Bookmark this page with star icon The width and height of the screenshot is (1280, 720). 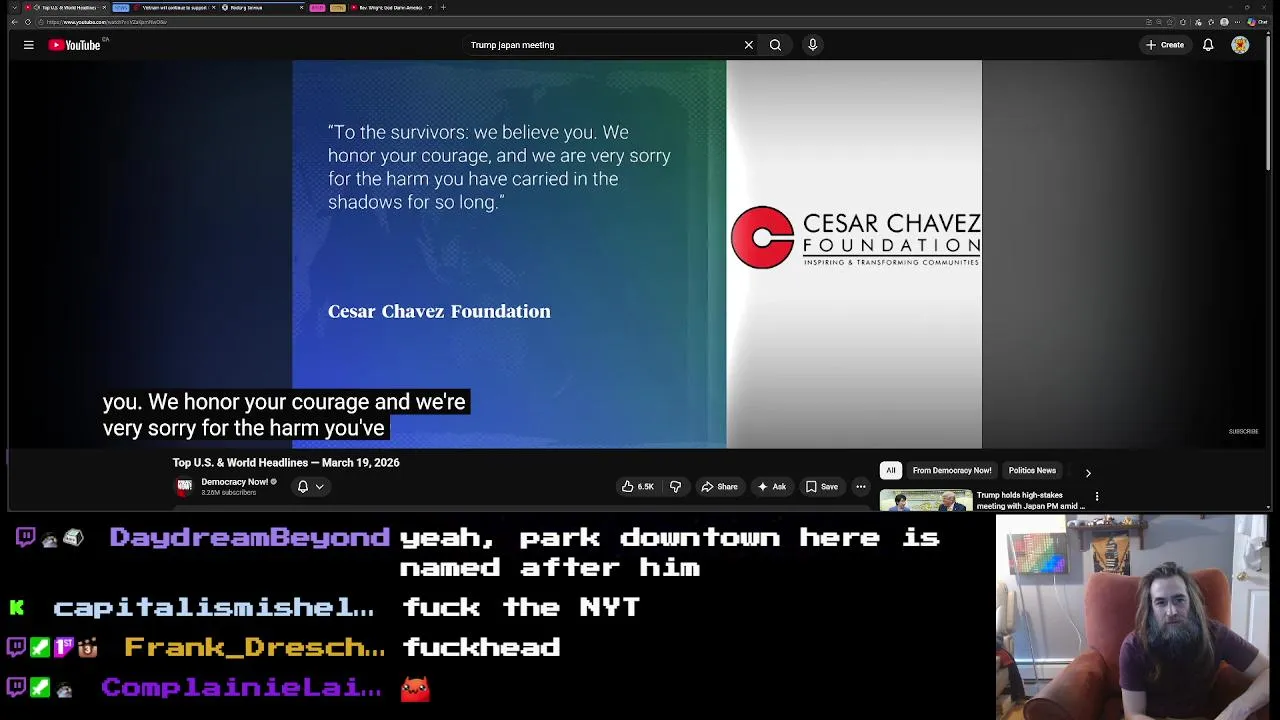1170,22
